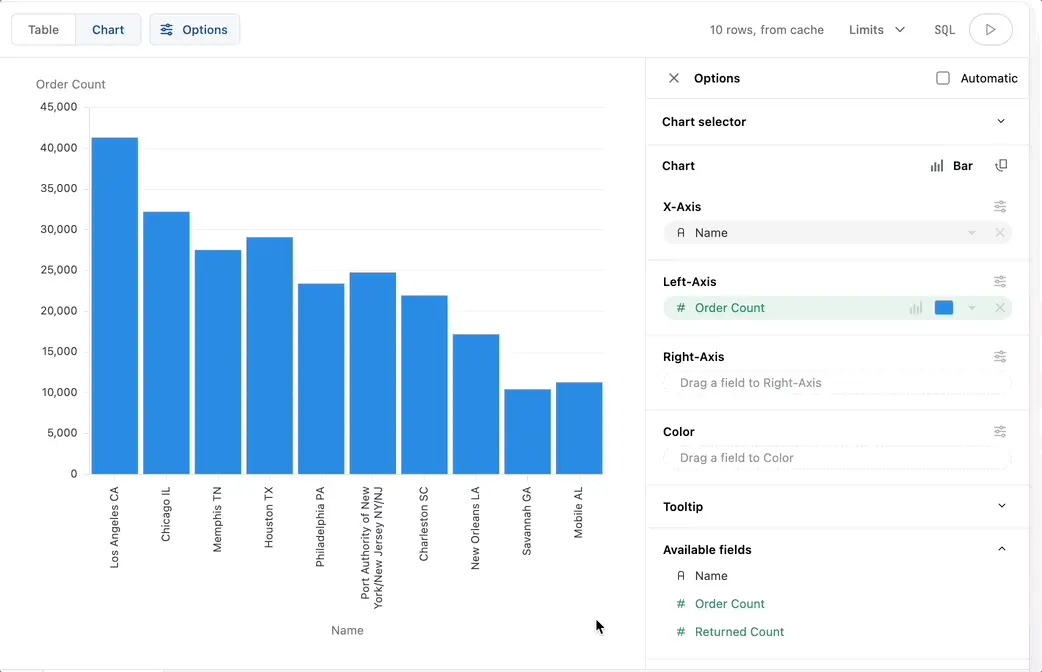Image resolution: width=1042 pixels, height=672 pixels.
Task: Collapse the Available fields section
Action: pos(1001,549)
